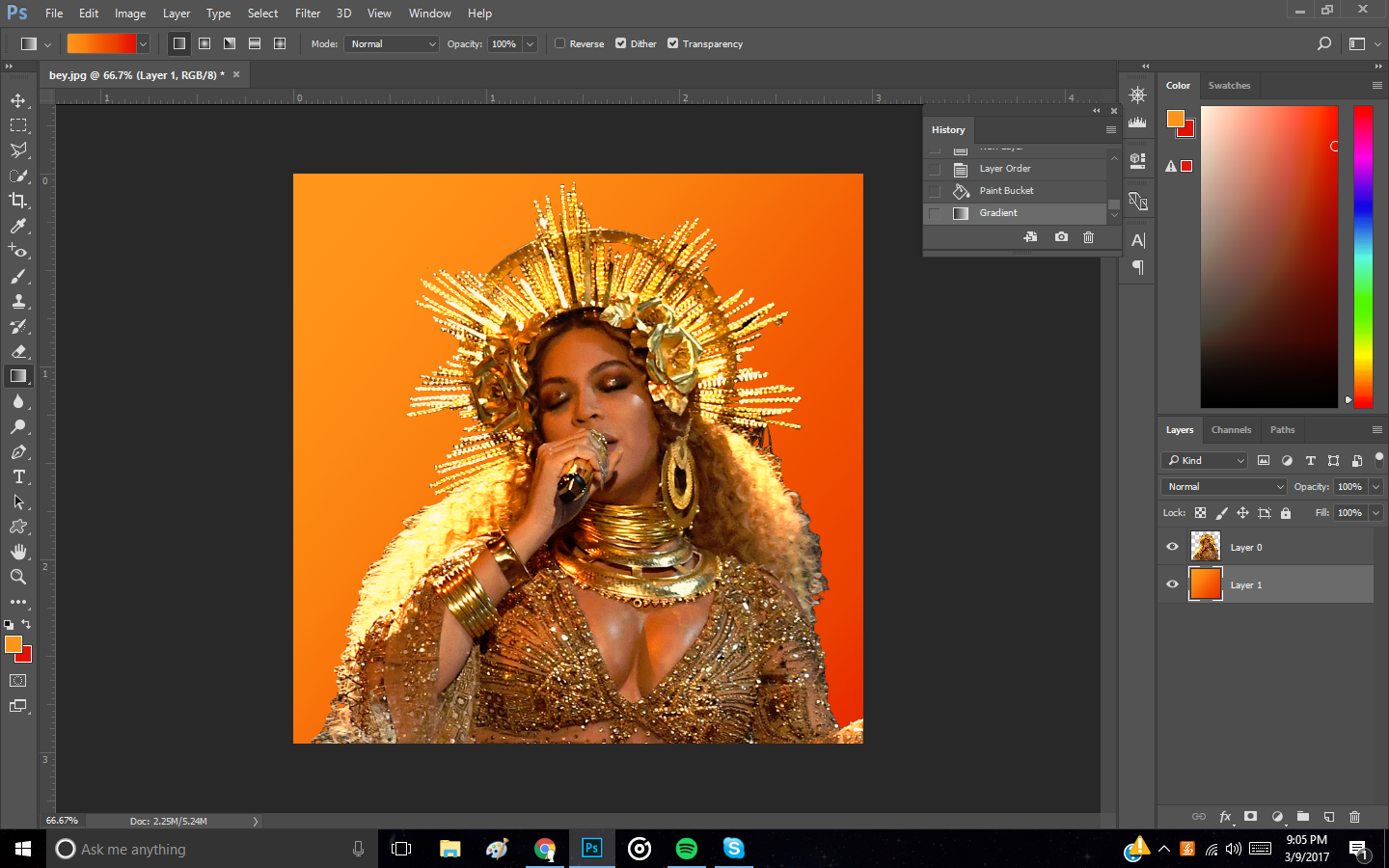Select the Spot Healing Brush tool

click(18, 251)
